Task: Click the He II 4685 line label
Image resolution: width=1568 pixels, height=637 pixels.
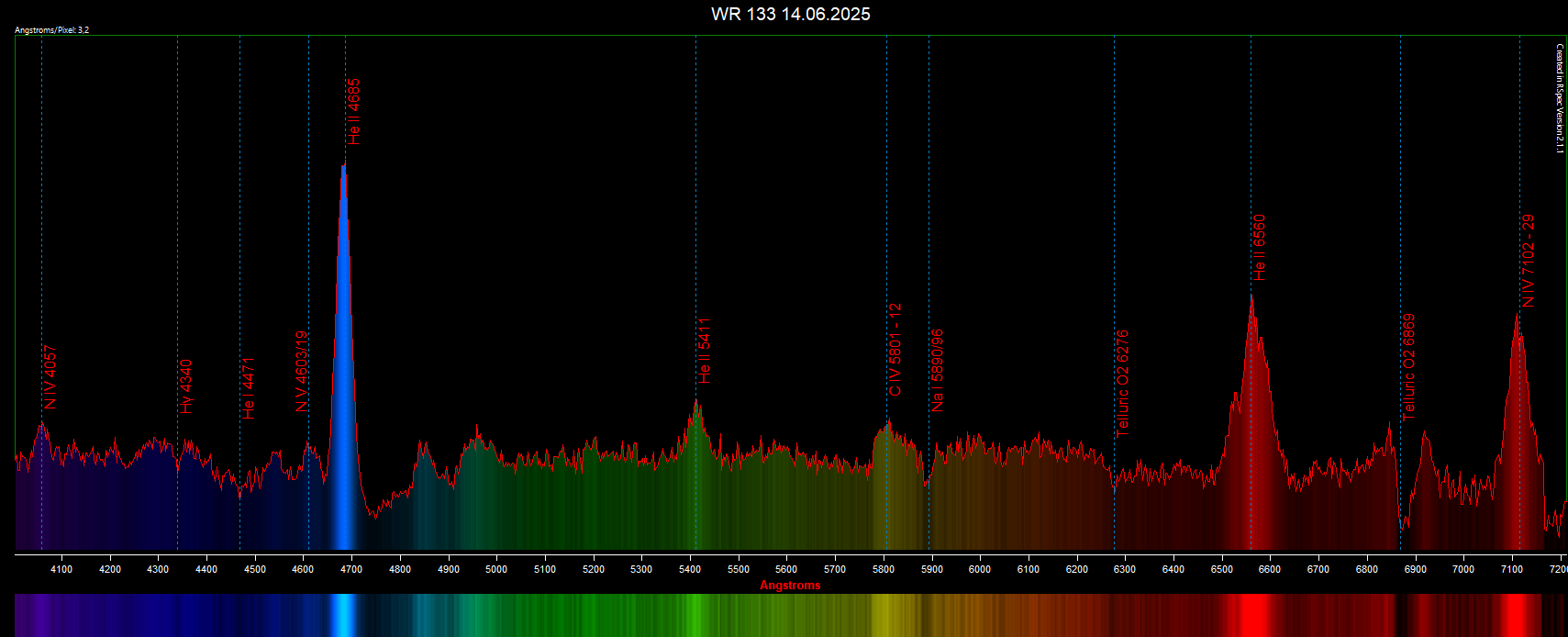Action: (x=354, y=112)
